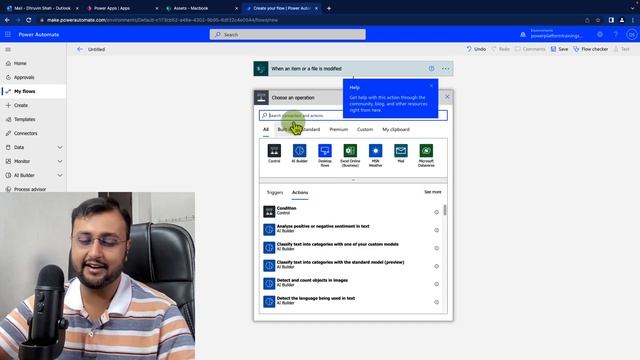The height and width of the screenshot is (360, 640).
Task: Switch to the Actions tab
Action: click(x=300, y=192)
